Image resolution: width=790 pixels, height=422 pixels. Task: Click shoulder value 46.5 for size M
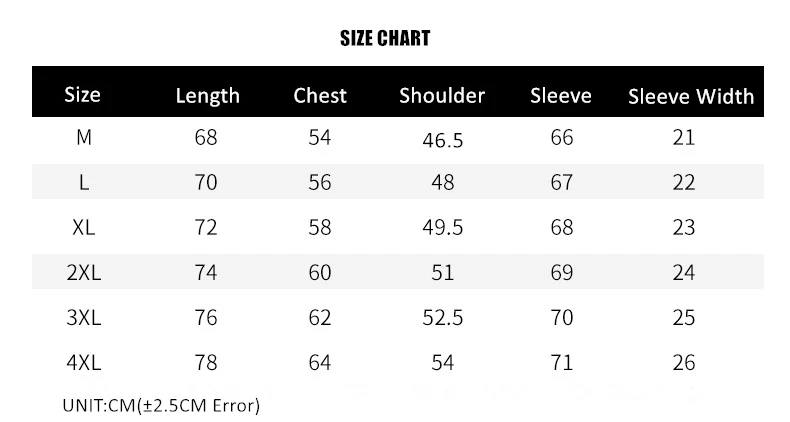[443, 140]
